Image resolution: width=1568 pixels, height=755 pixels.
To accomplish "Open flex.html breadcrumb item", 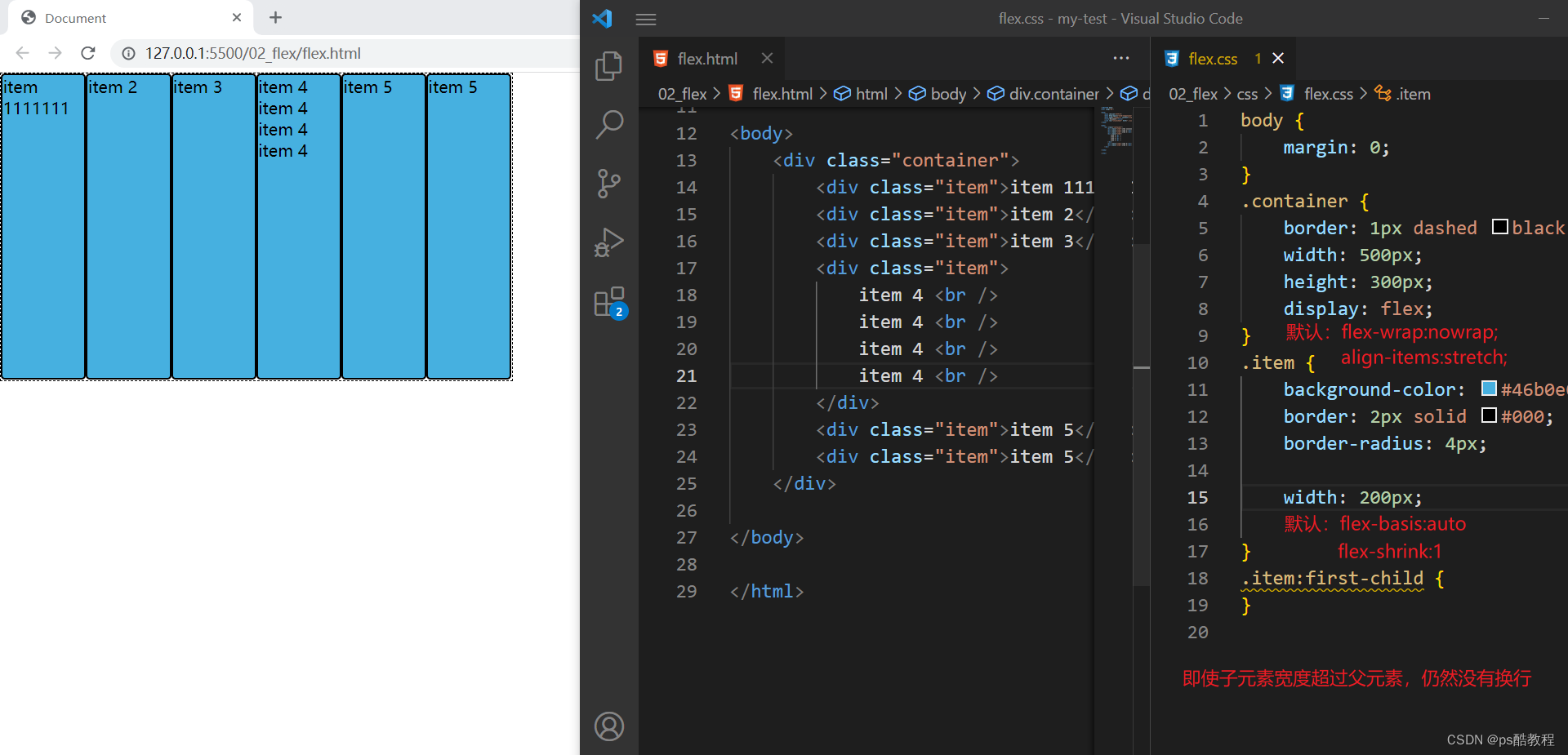I will click(771, 94).
